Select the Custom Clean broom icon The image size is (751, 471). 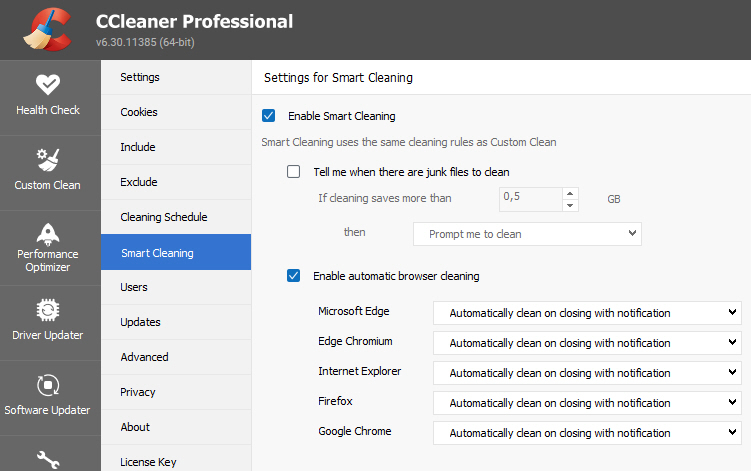[x=48, y=160]
